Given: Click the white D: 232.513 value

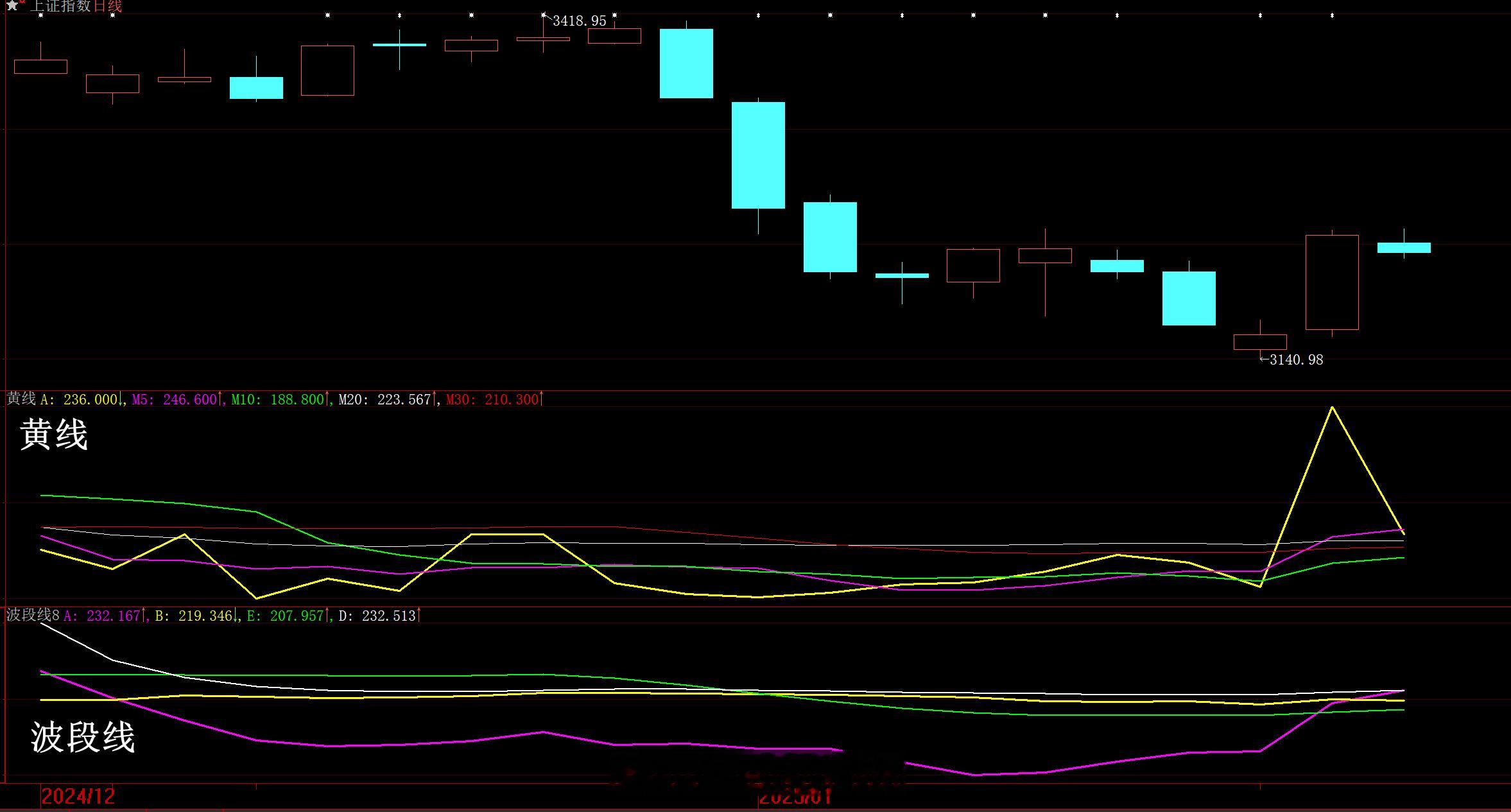Looking at the screenshot, I should [378, 616].
